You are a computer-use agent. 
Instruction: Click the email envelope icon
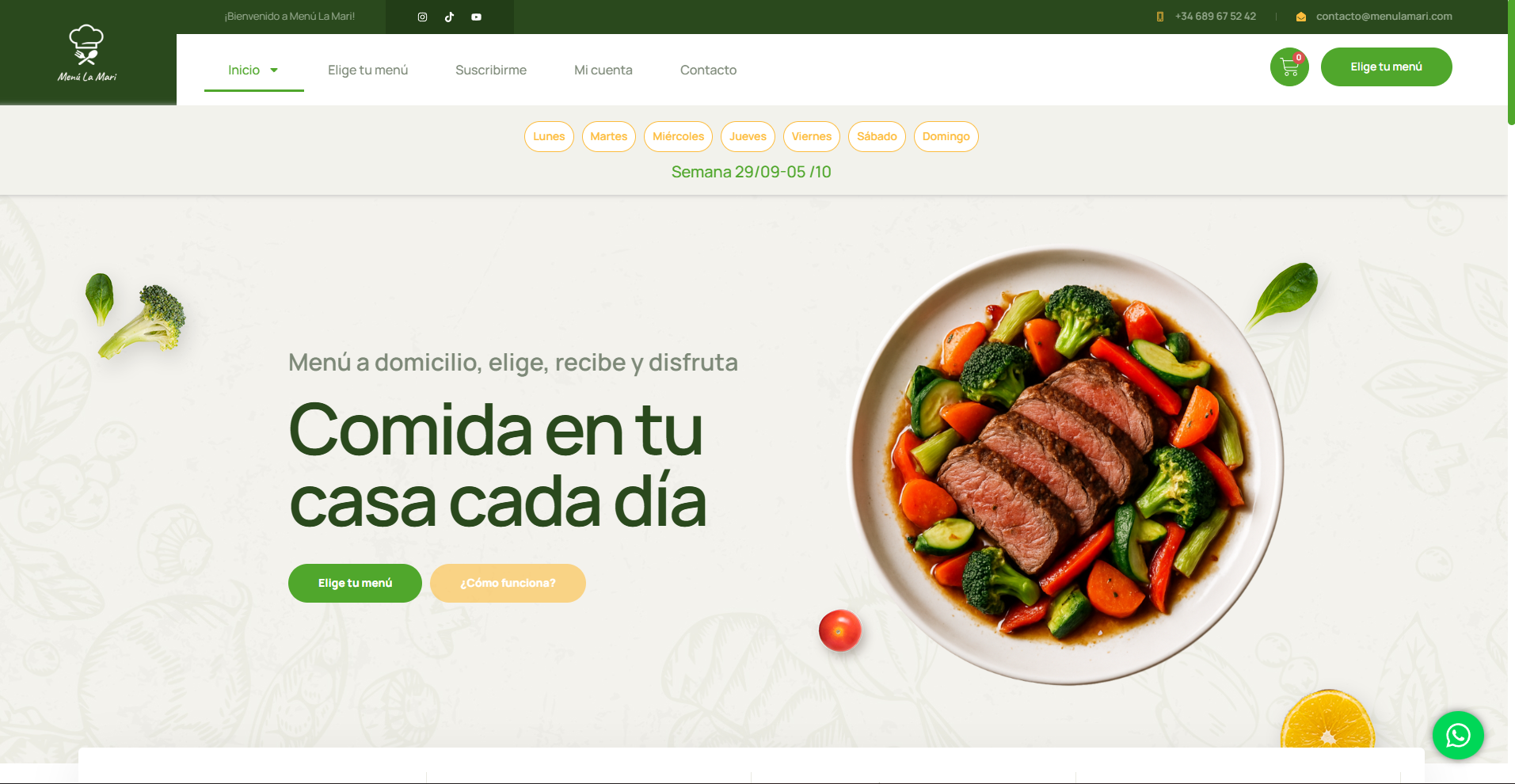tap(1300, 17)
